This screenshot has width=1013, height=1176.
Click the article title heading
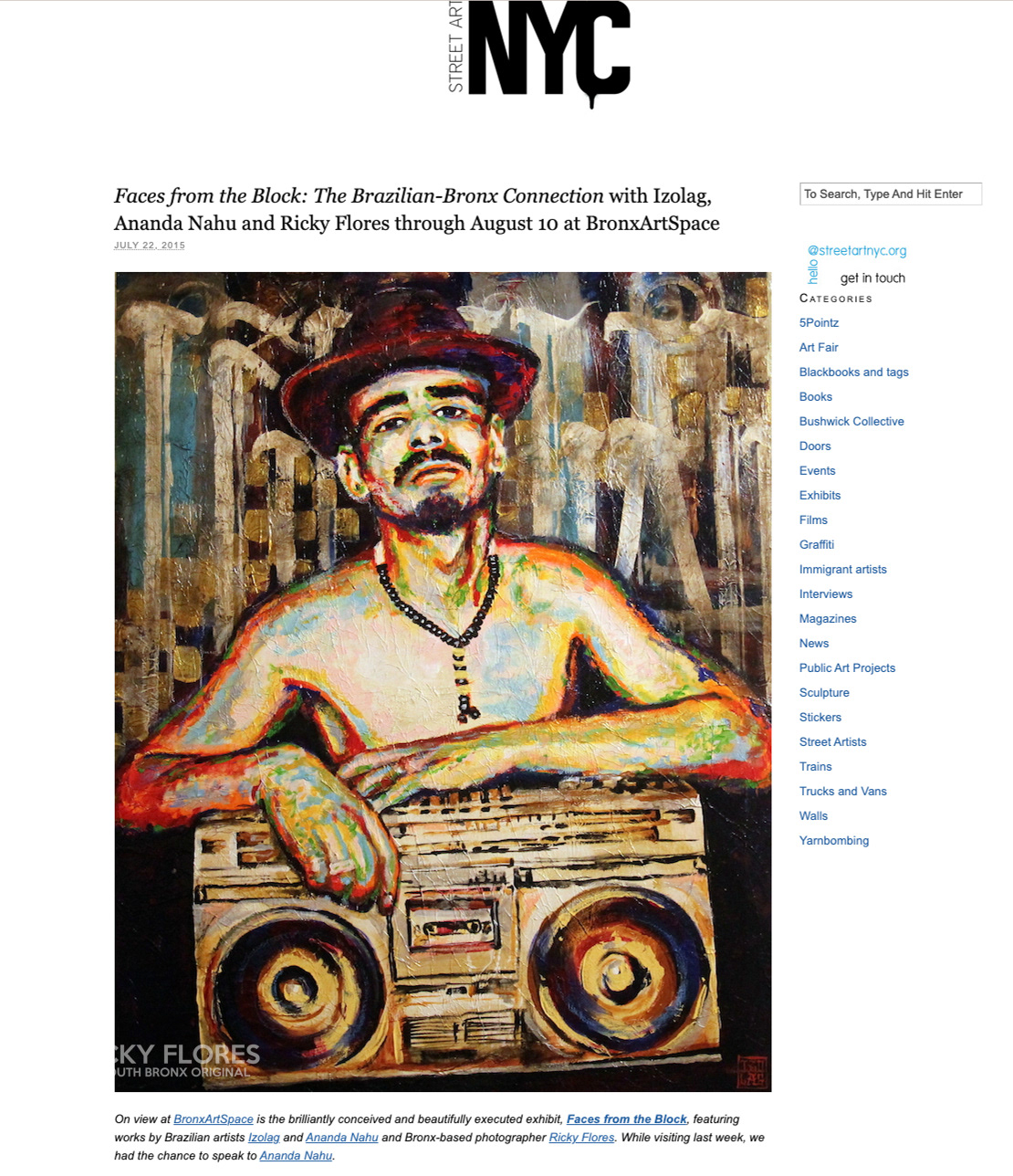point(417,209)
